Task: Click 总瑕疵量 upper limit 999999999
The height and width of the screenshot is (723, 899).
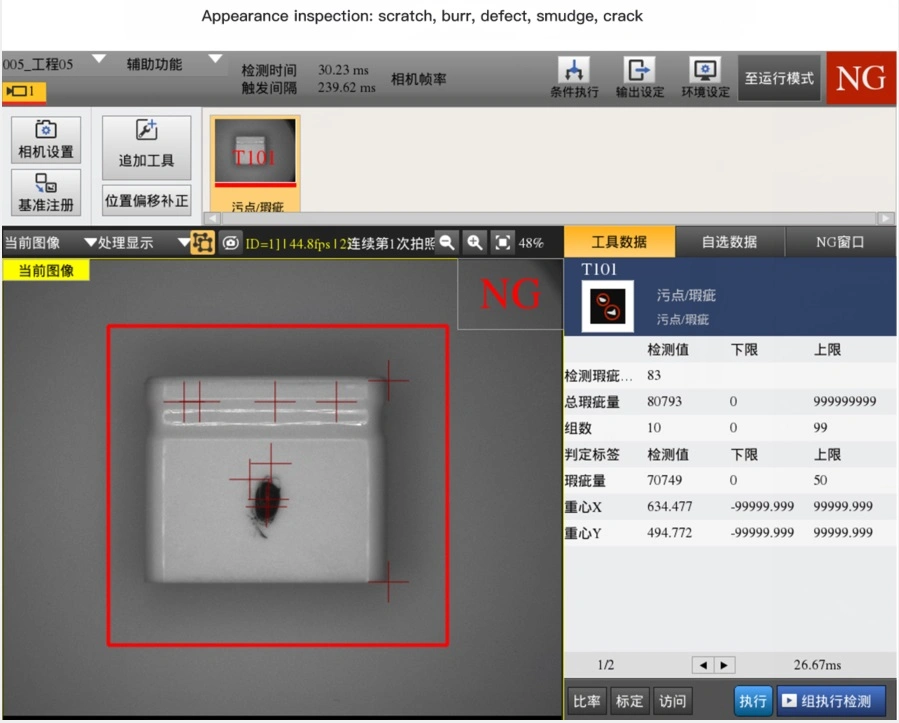Action: [x=845, y=401]
